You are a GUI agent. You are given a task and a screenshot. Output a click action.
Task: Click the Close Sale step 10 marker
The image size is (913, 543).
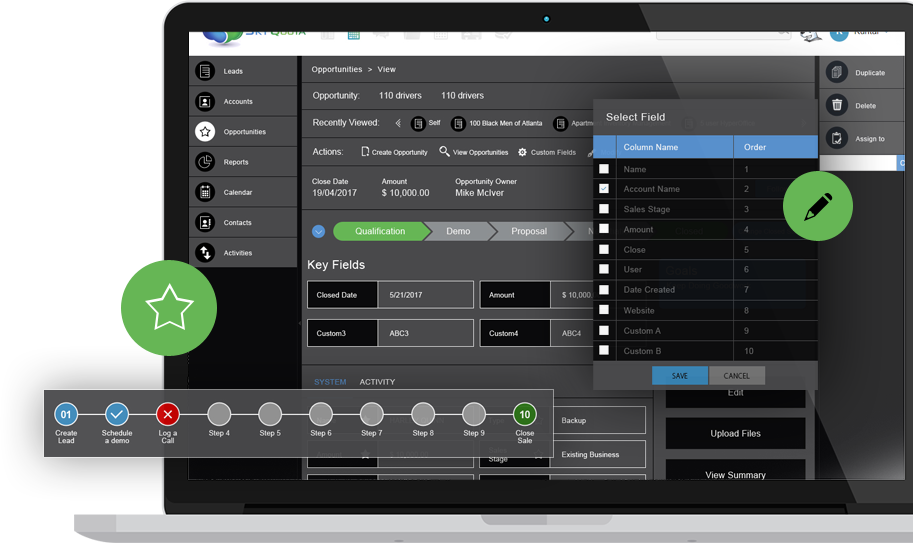pos(524,414)
